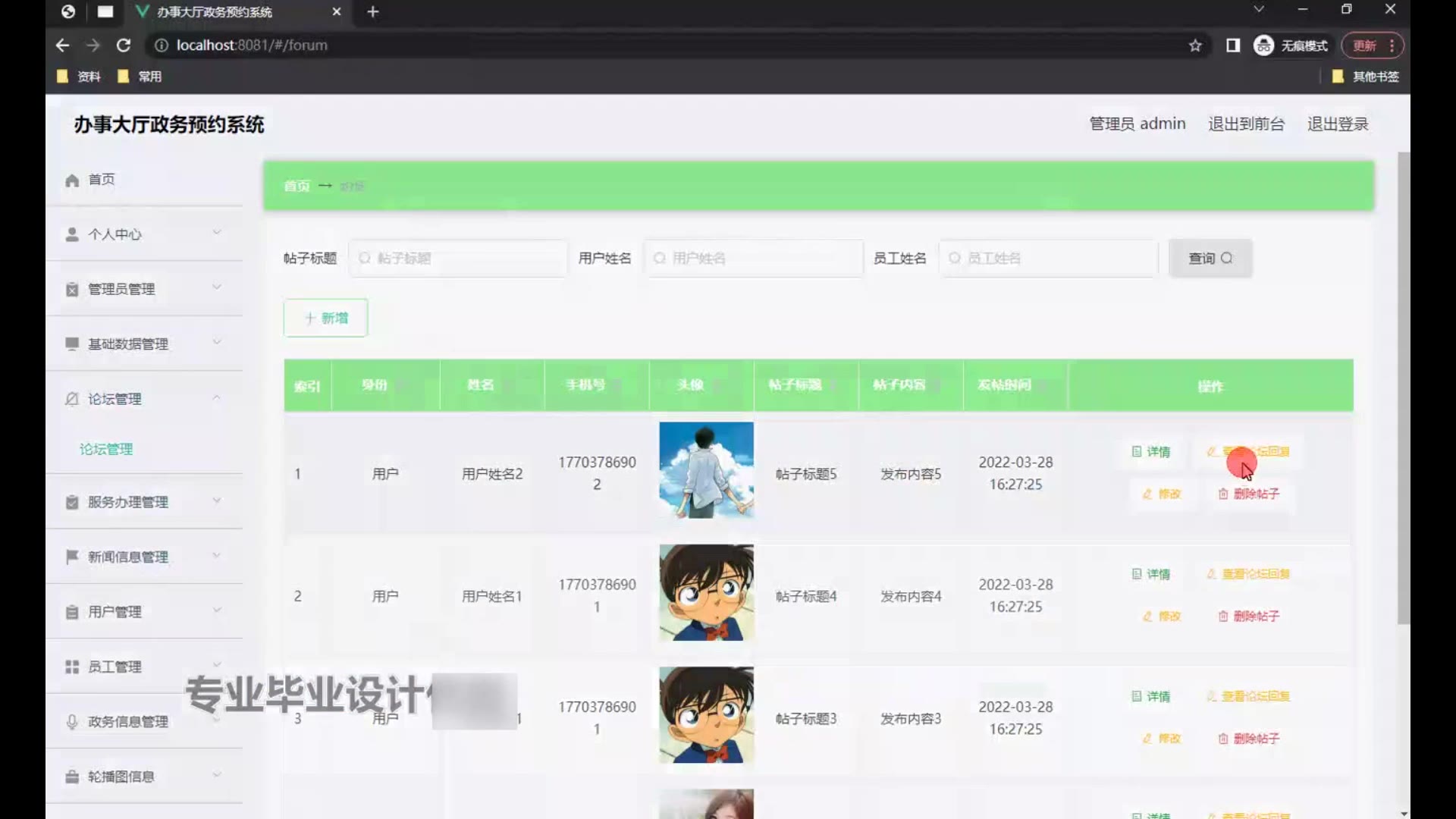Click the edit icon beside 论坛管理 parent
Screen dimensions: 1456x819
(72, 399)
